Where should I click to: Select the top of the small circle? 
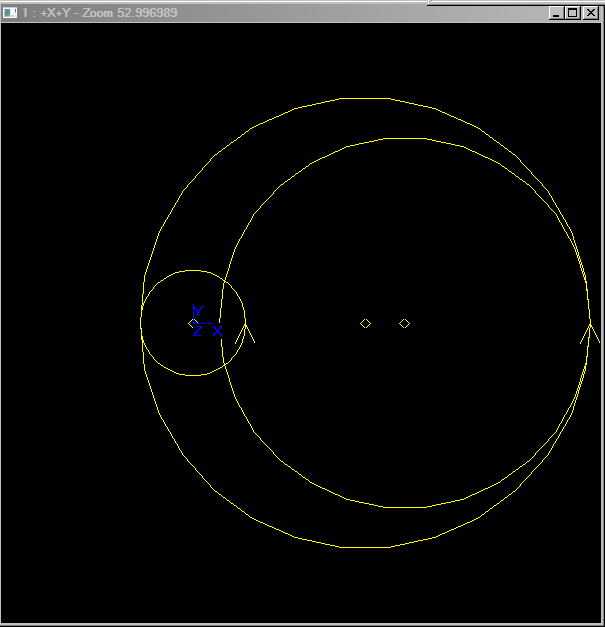192,270
